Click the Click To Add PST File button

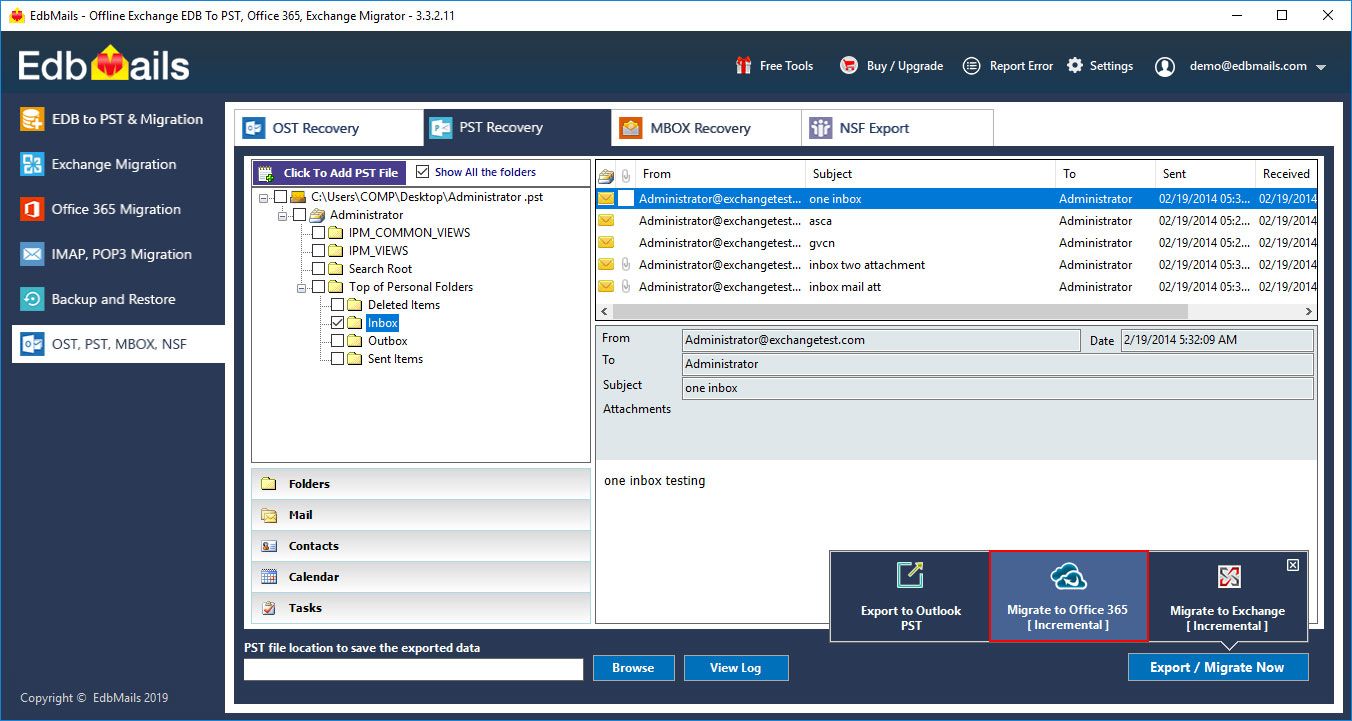coord(330,173)
